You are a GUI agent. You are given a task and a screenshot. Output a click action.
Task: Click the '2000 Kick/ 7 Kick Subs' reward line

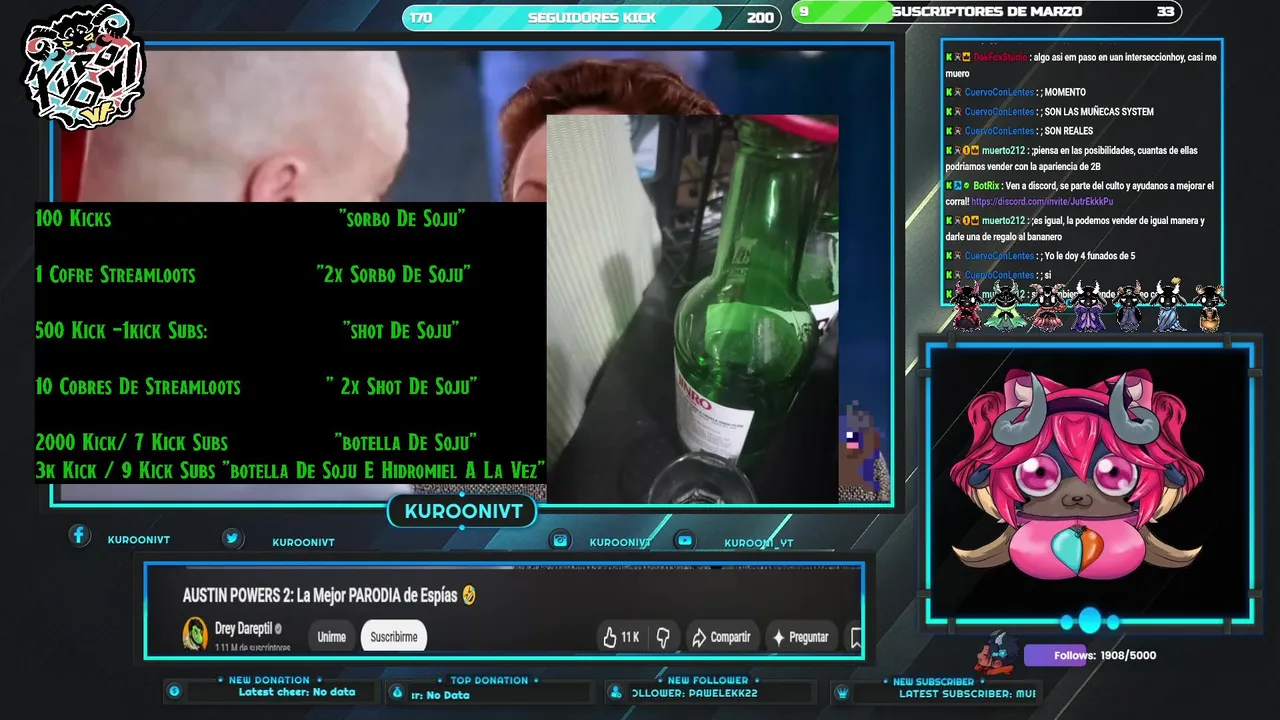point(256,442)
